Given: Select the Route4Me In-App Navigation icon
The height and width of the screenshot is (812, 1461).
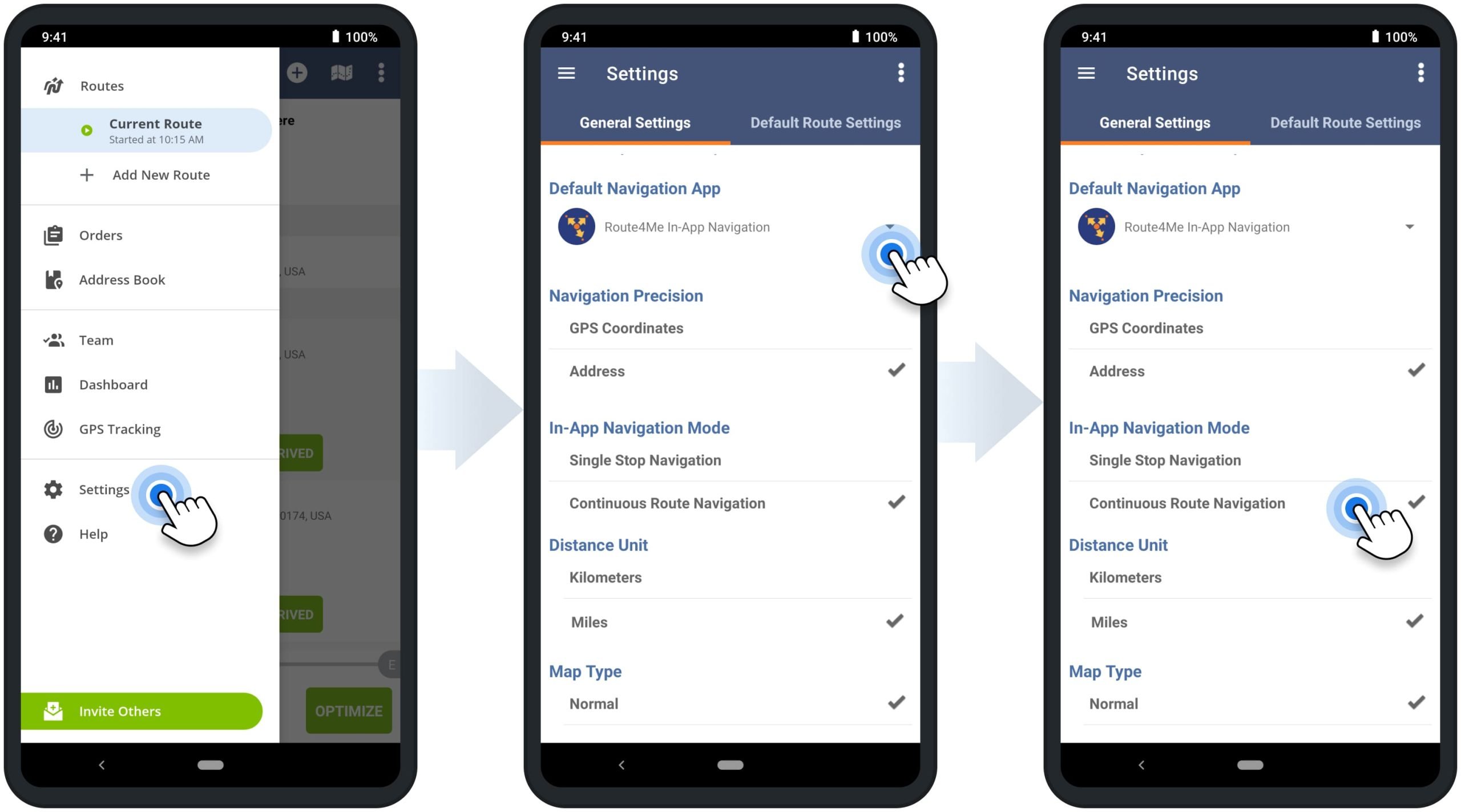Looking at the screenshot, I should click(577, 226).
